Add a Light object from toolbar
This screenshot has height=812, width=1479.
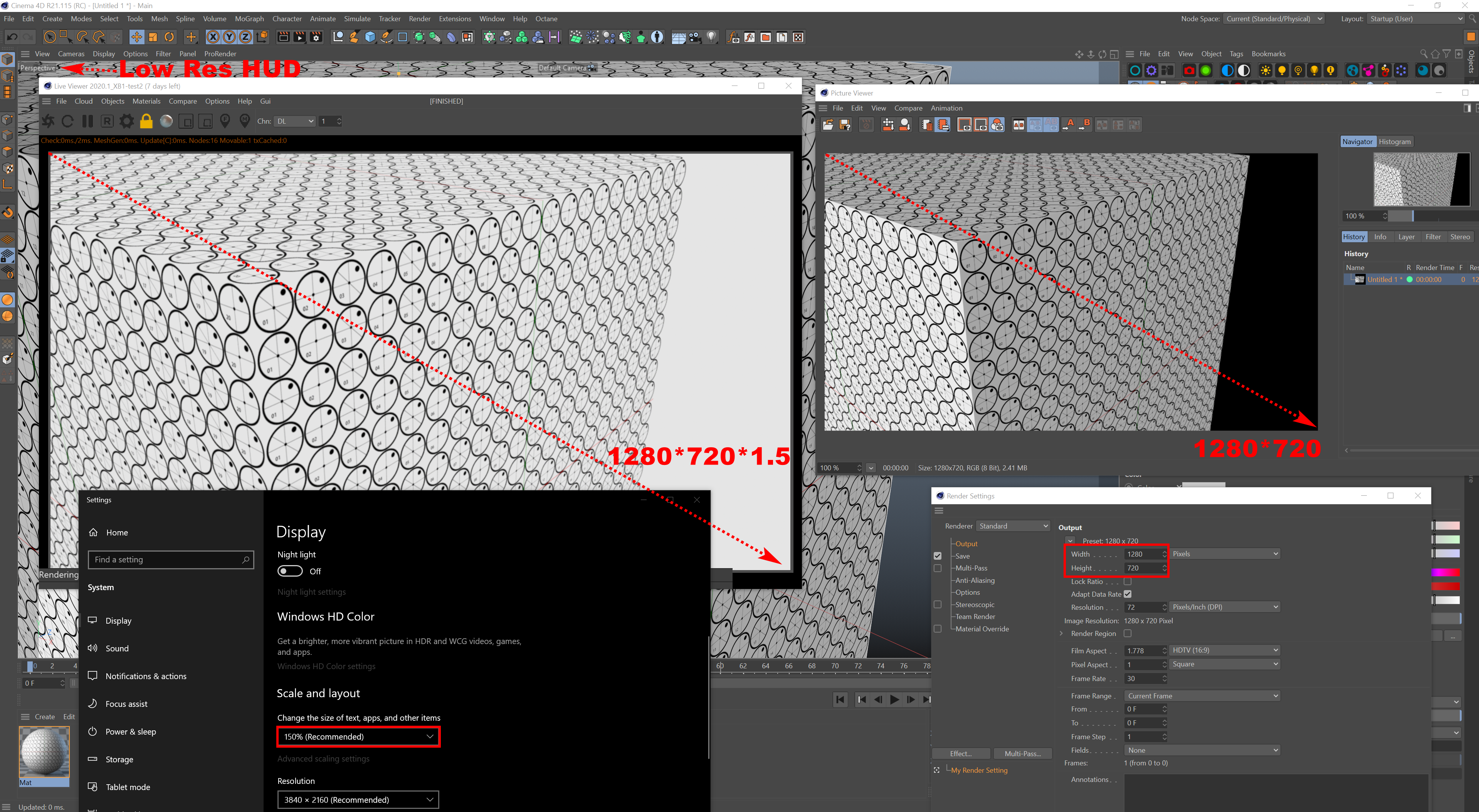711,37
